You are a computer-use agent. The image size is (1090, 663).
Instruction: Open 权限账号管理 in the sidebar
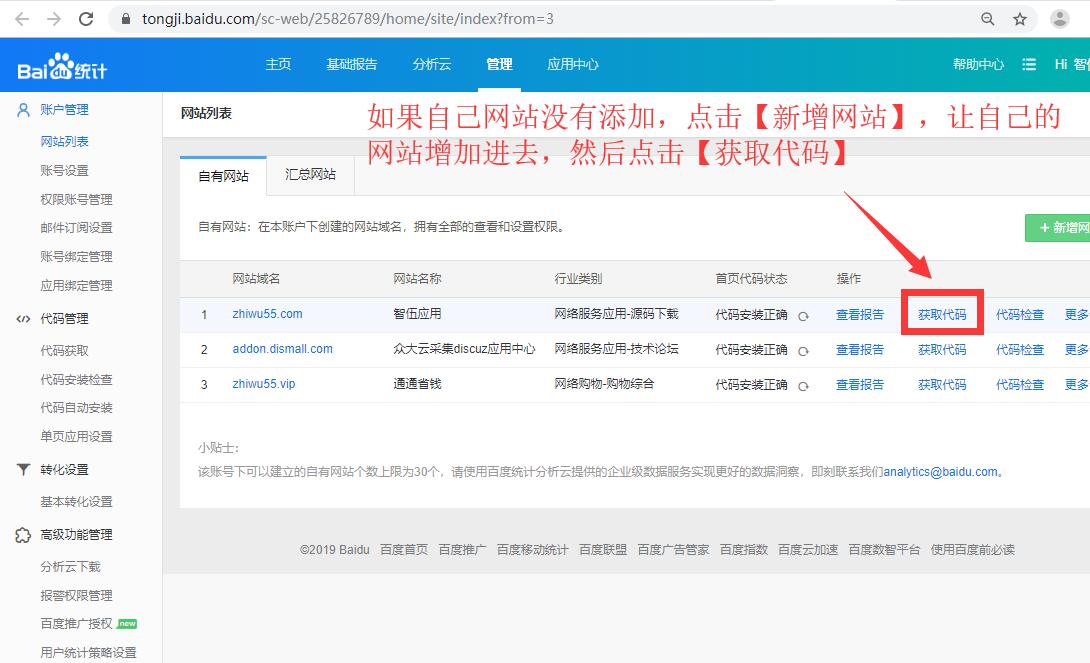pyautogui.click(x=76, y=200)
